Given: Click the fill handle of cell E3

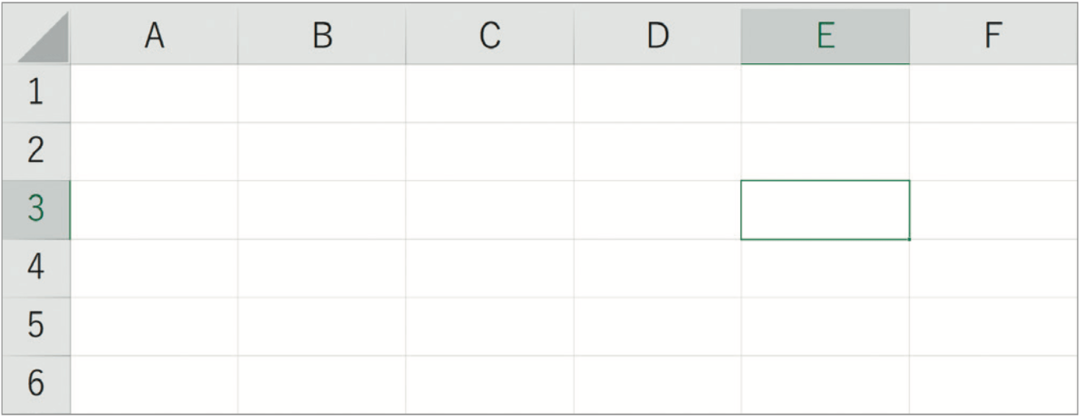Looking at the screenshot, I should click(909, 239).
